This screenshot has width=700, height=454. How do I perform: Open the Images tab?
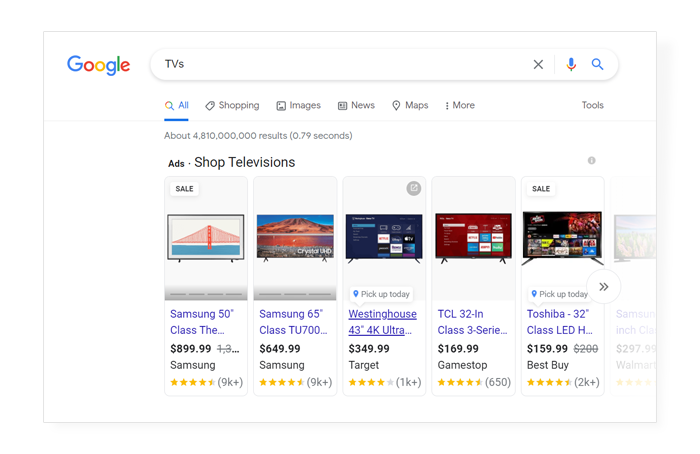pyautogui.click(x=298, y=105)
